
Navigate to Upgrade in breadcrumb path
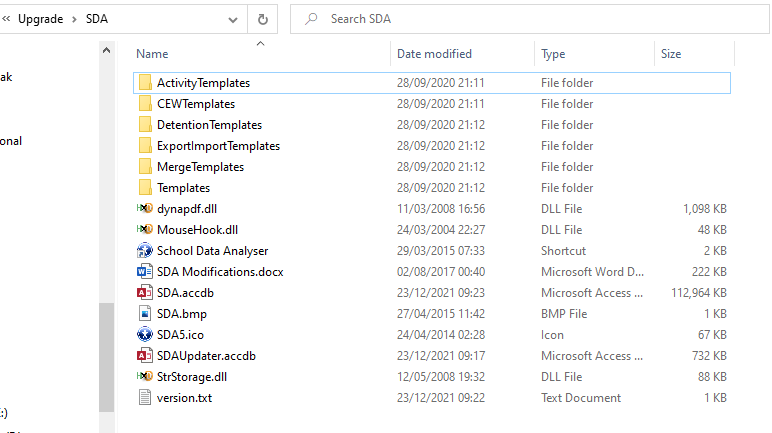[41, 19]
